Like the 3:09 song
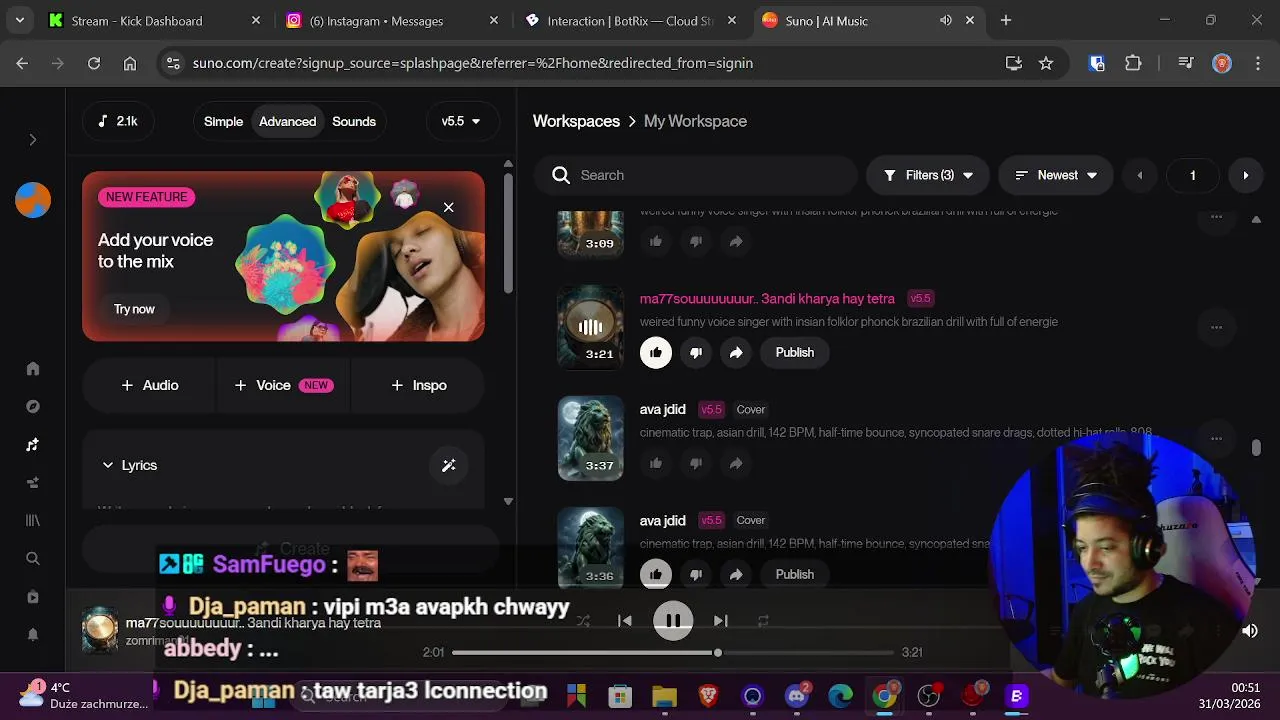Viewport: 1280px width, 720px height. [x=656, y=241]
